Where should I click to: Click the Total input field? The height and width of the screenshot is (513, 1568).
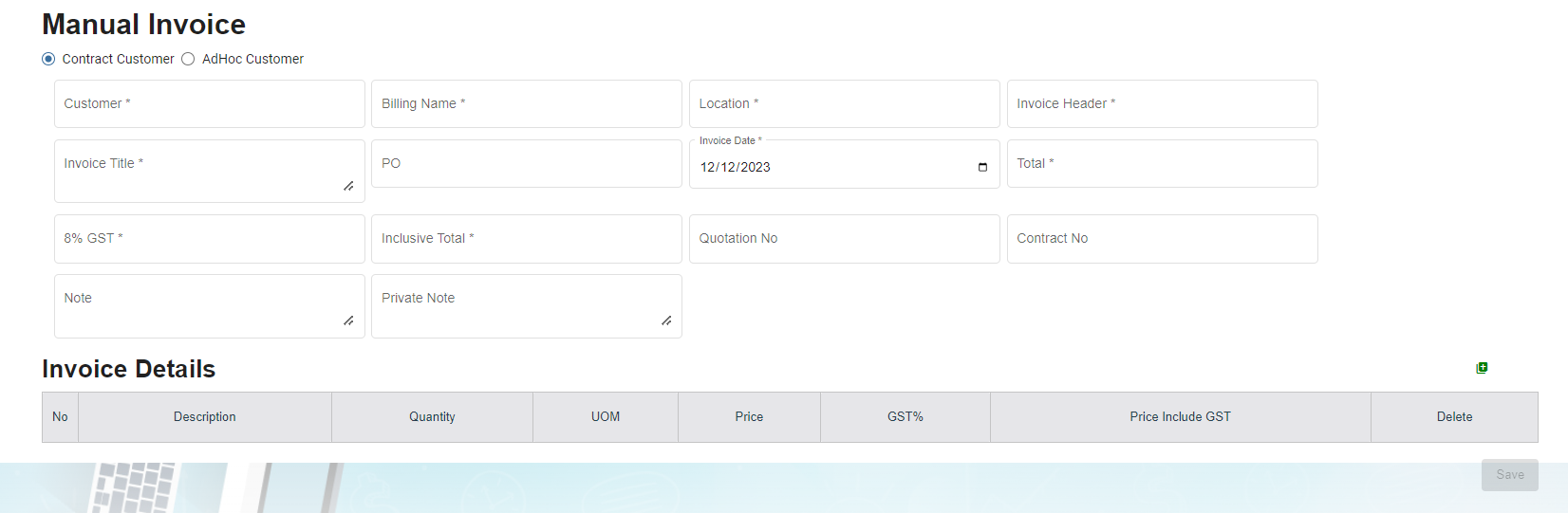pos(1162,164)
